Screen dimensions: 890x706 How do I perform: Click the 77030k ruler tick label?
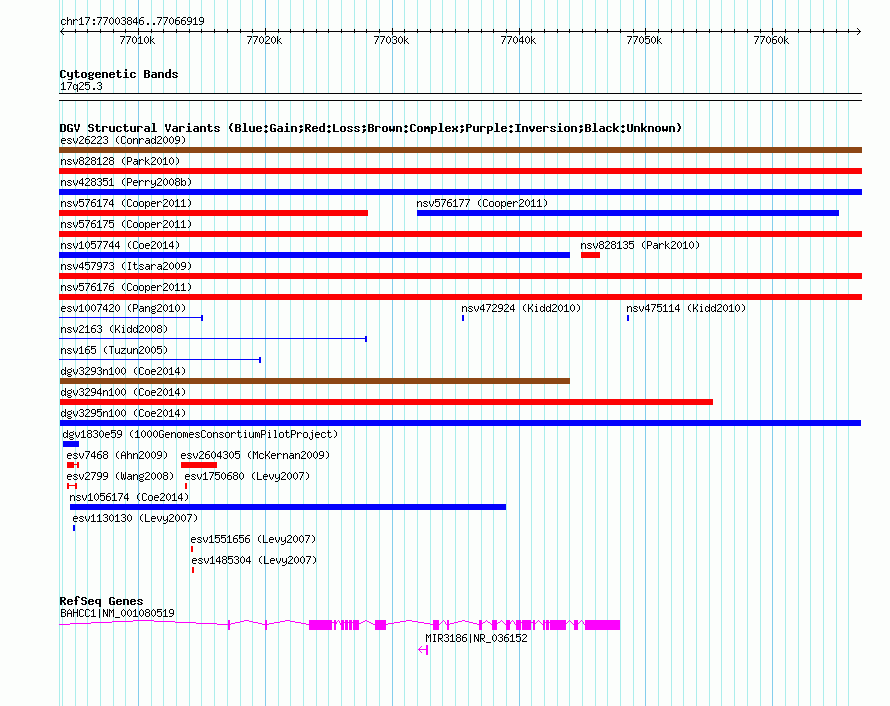[391, 40]
